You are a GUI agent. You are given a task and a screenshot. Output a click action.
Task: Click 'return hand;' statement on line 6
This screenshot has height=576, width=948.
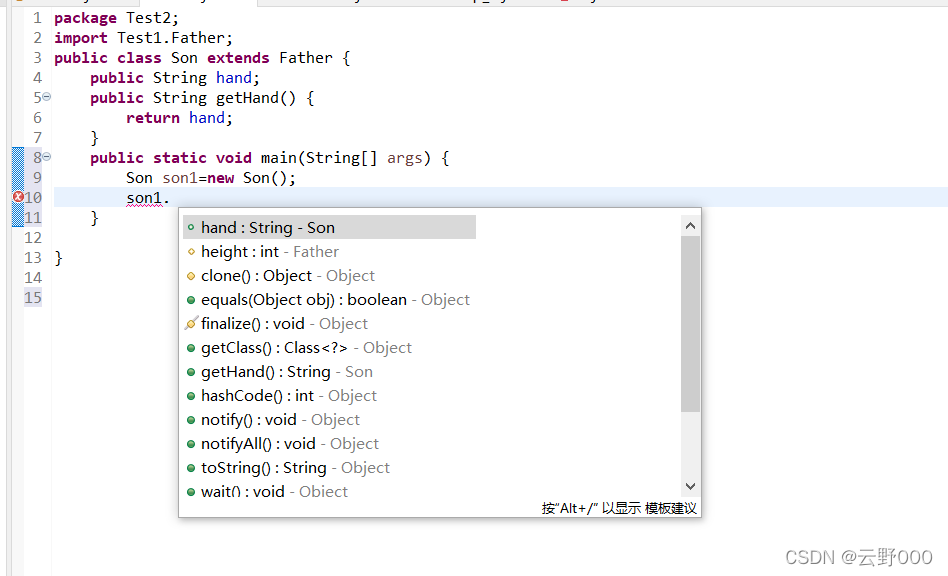180,118
